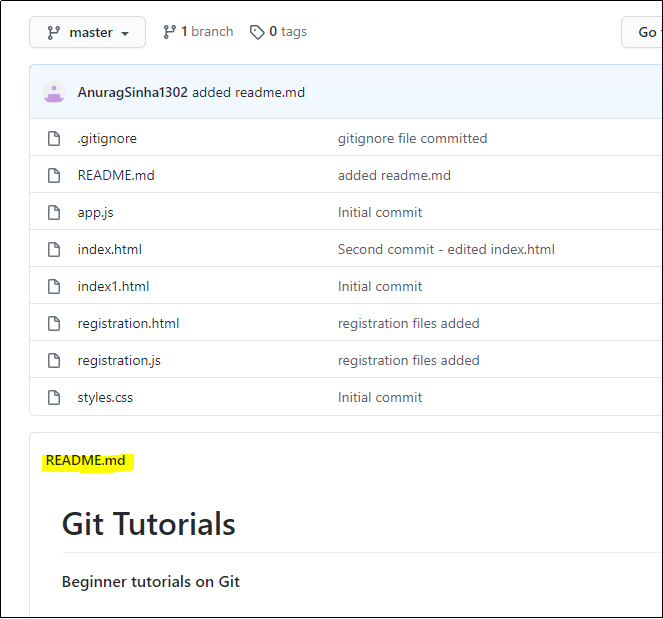Open the styles.css file
Viewport: 663px width, 619px height.
105,398
